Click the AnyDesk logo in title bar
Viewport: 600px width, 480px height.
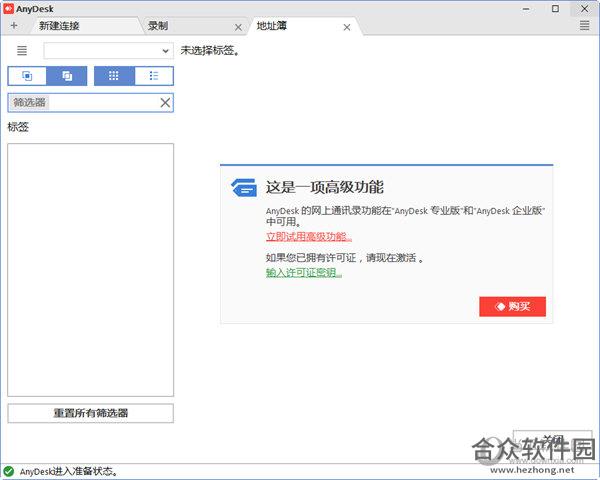(8, 9)
